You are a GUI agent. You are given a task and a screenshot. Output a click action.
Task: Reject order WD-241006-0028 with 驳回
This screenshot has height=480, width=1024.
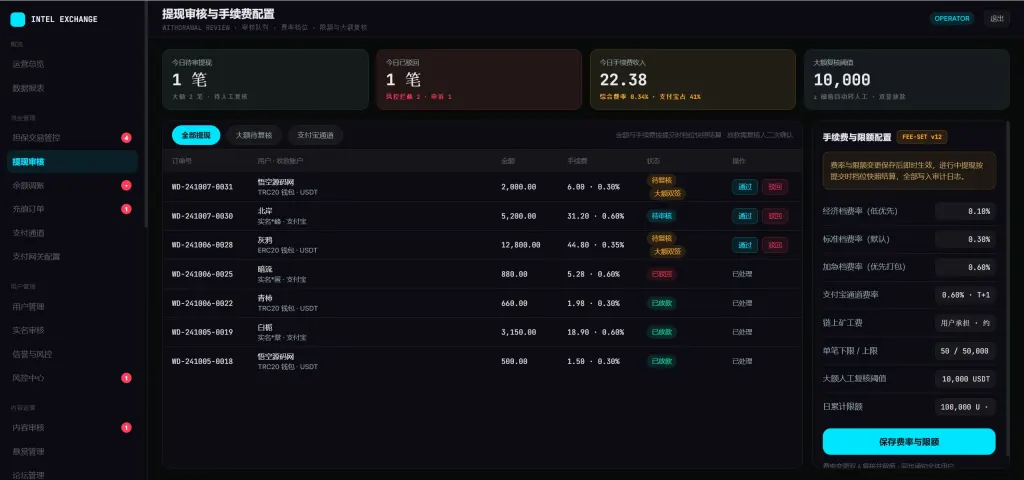(x=775, y=245)
